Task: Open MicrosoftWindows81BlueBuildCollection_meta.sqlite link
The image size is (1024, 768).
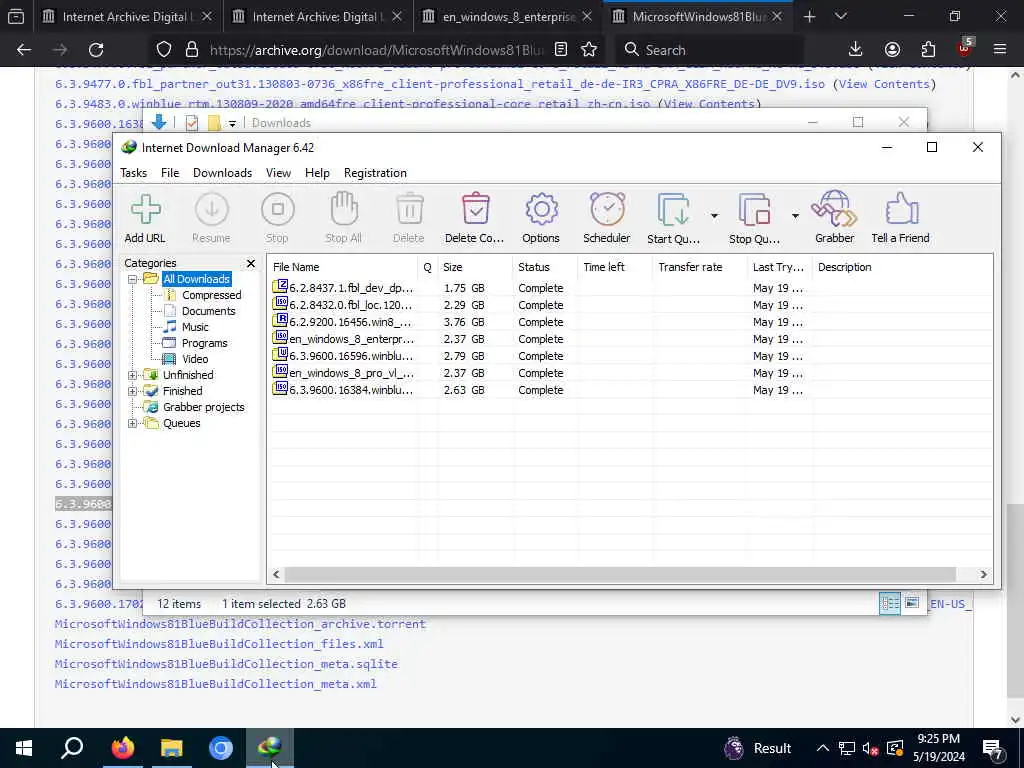Action: tap(226, 664)
